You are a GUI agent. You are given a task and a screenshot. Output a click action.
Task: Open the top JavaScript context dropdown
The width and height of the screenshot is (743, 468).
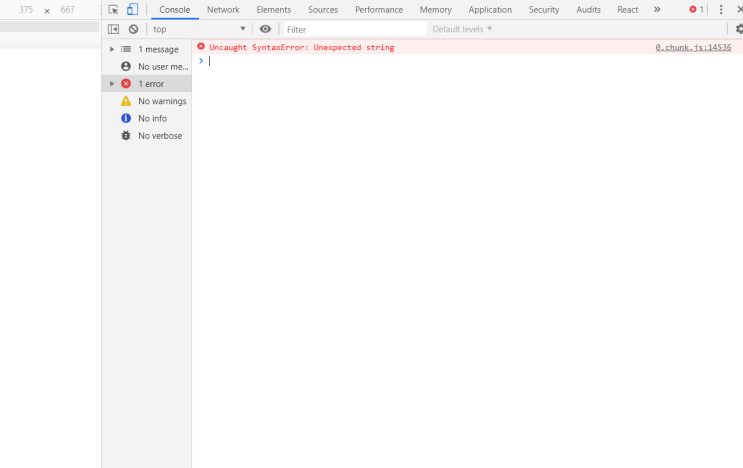(199, 29)
